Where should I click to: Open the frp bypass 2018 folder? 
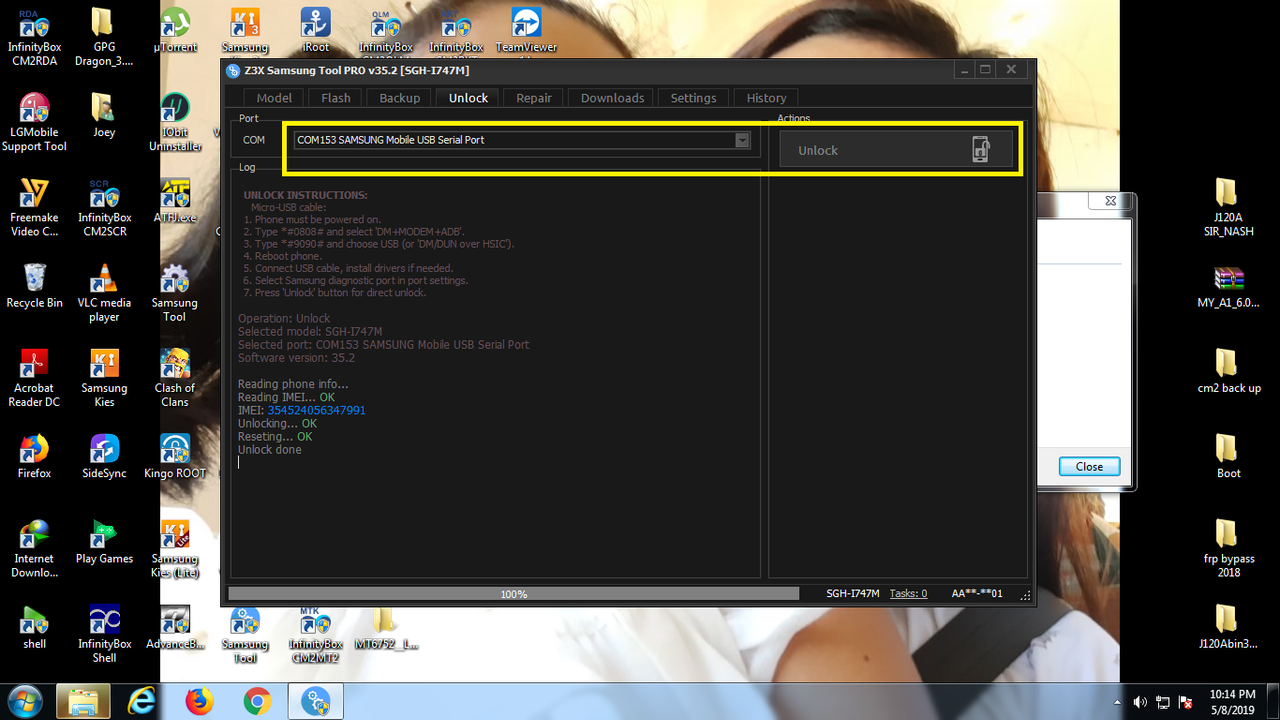click(1228, 549)
